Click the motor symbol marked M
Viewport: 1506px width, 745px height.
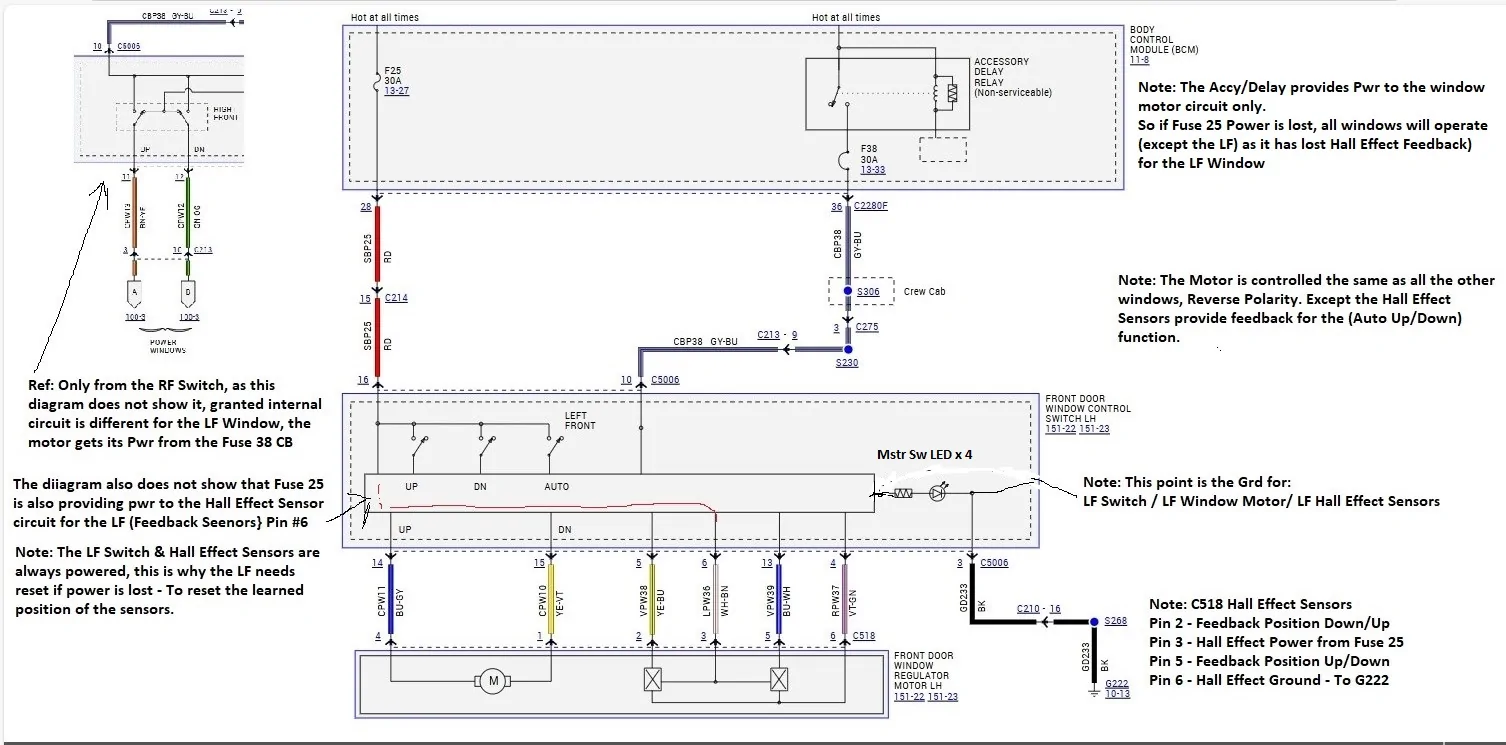coord(492,682)
